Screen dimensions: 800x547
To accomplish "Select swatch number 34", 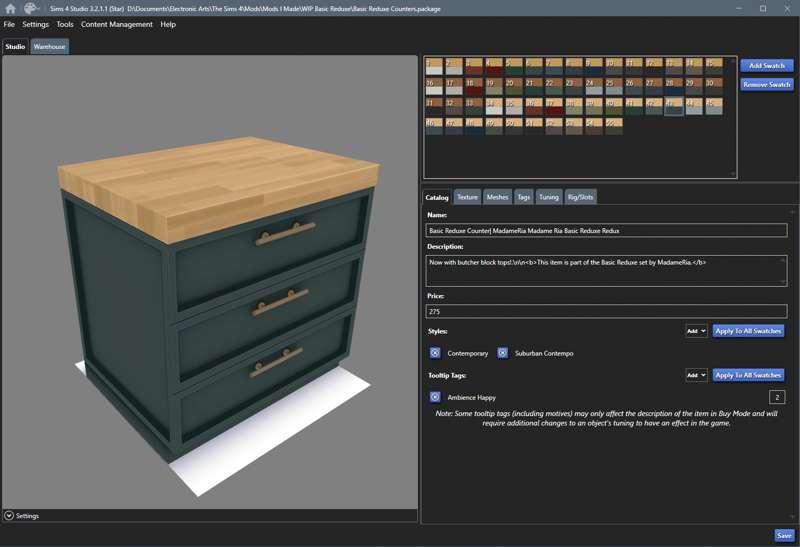I will pyautogui.click(x=494, y=106).
